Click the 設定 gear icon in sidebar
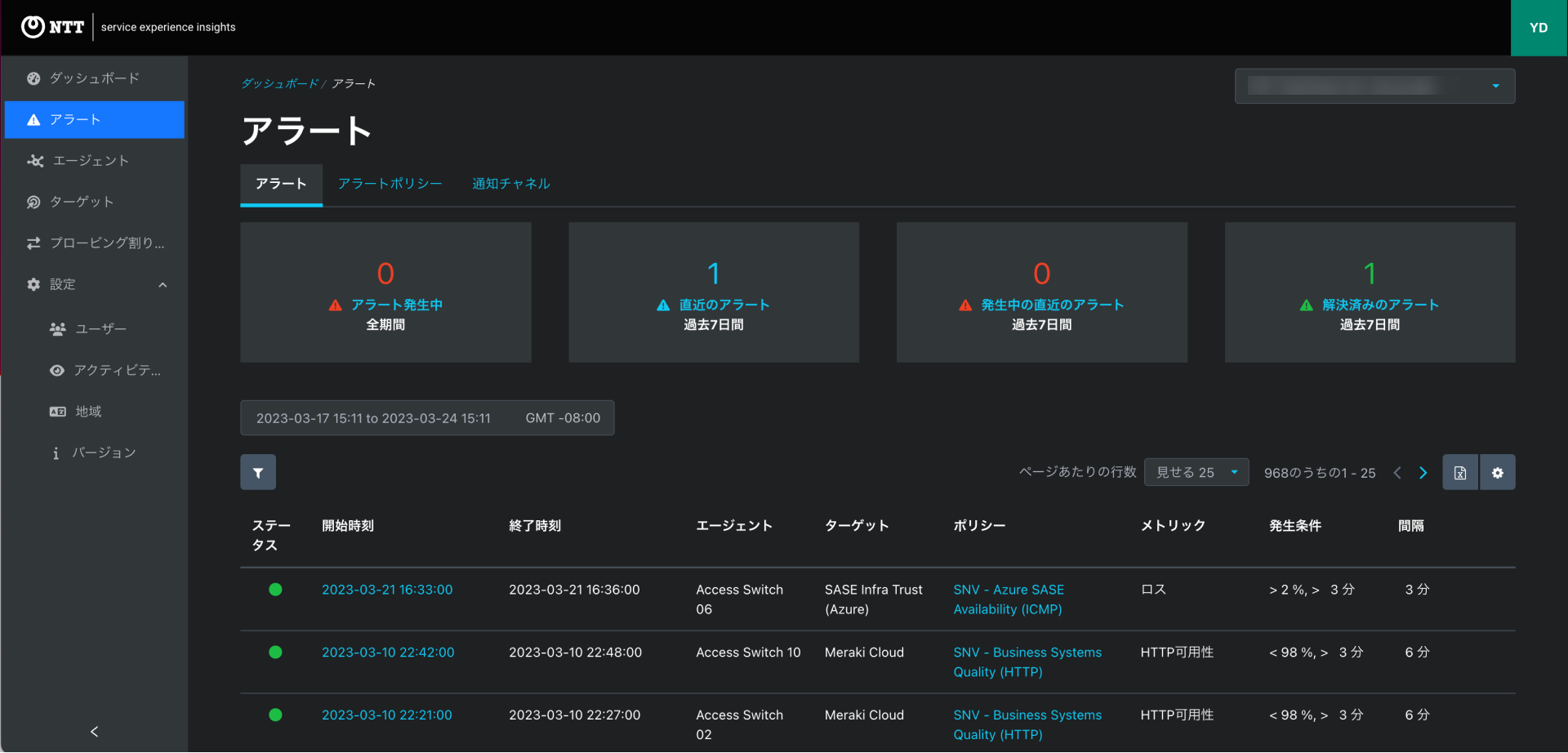 click(x=33, y=284)
